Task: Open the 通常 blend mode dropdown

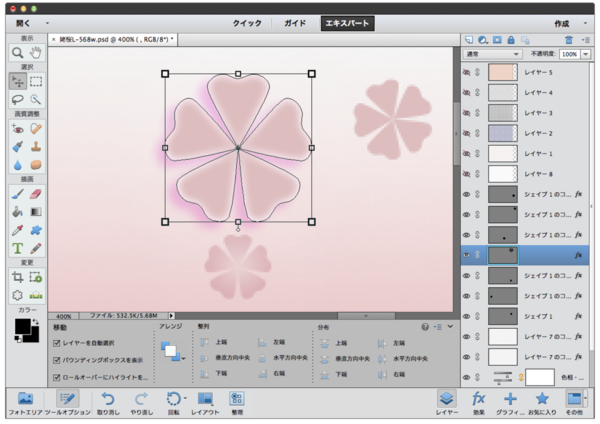Action: click(x=492, y=54)
